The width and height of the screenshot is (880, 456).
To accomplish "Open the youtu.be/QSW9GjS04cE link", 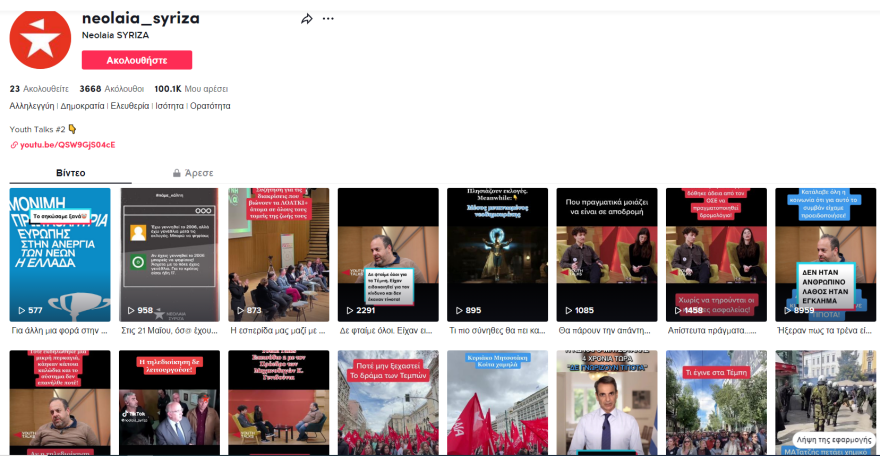I will tap(67, 145).
